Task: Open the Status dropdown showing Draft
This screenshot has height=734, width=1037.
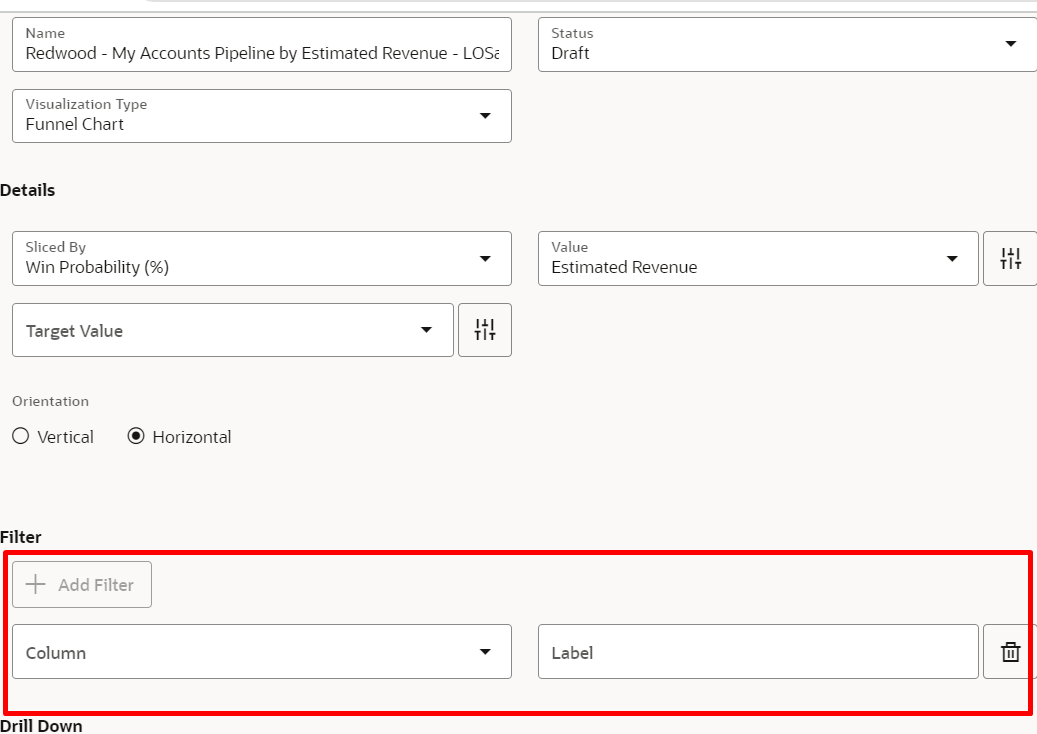Action: (x=787, y=44)
